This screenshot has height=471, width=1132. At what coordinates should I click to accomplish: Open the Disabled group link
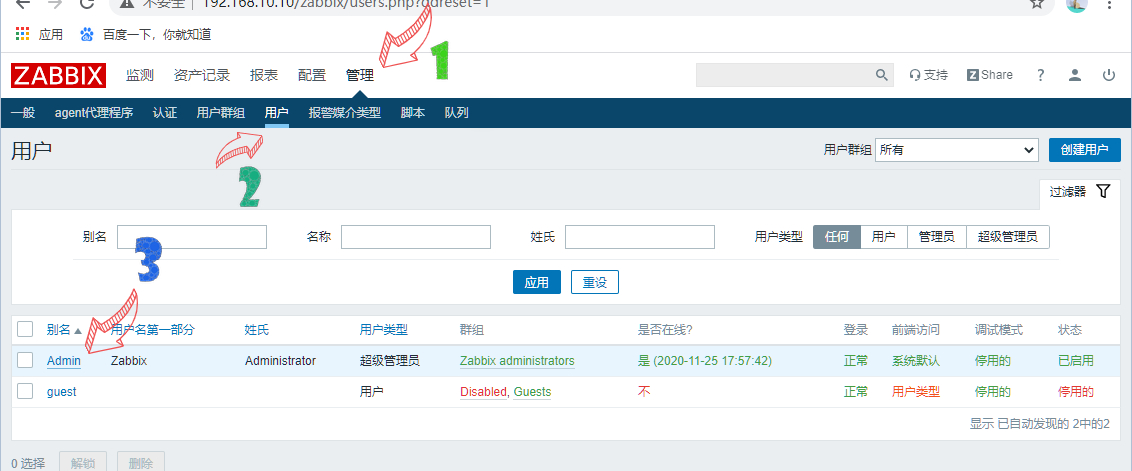pos(483,392)
